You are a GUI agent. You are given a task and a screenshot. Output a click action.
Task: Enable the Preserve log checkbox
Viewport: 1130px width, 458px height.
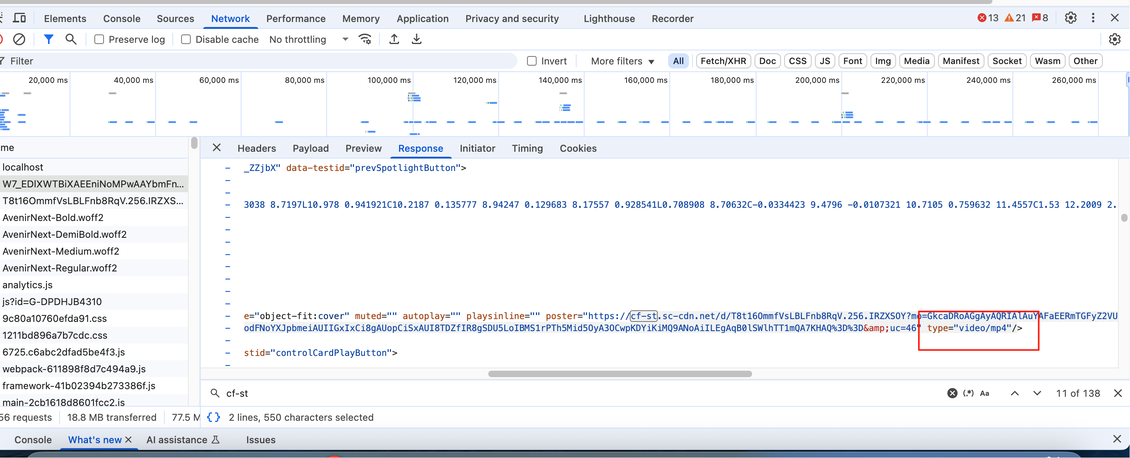pyautogui.click(x=99, y=40)
